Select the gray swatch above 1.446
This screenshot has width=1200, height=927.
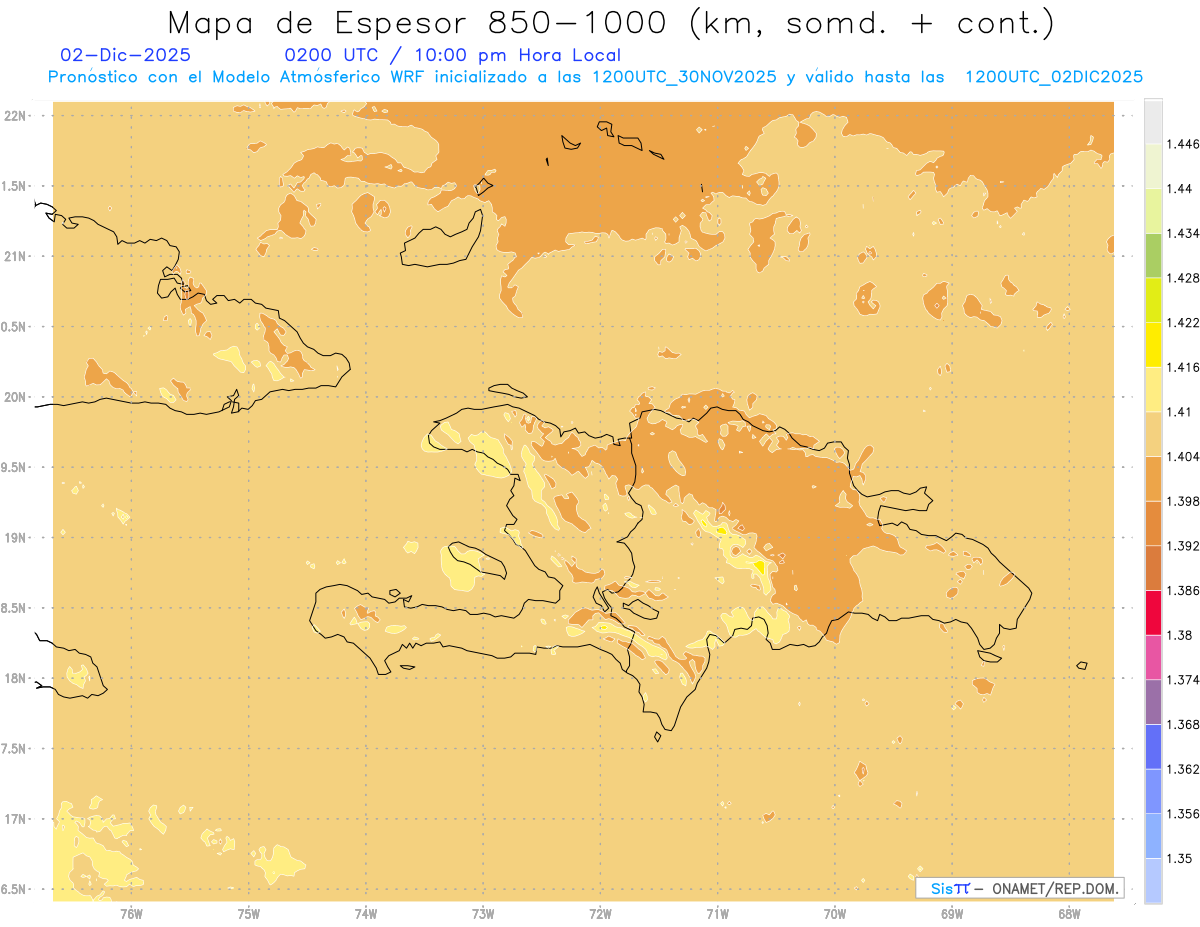click(1153, 122)
